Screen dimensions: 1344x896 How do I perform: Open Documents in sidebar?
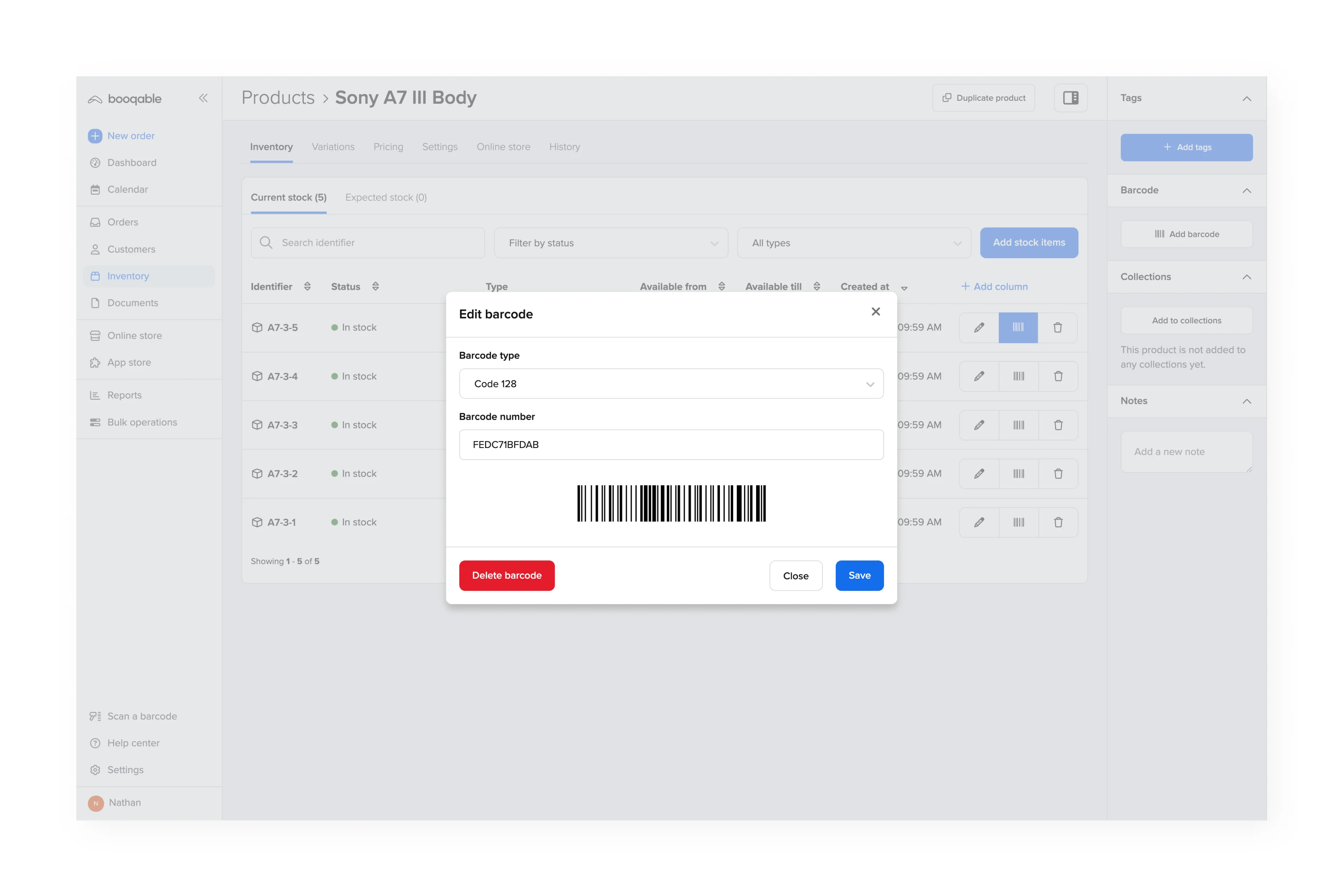click(133, 303)
